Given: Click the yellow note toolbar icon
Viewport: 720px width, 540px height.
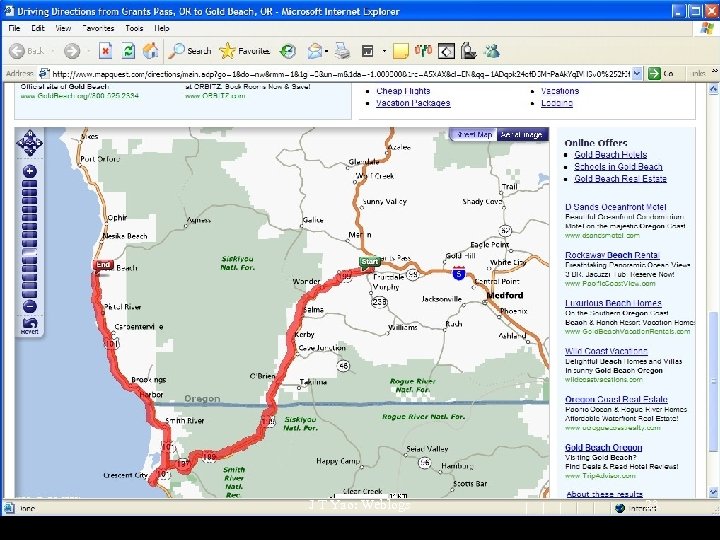Looking at the screenshot, I should [x=401, y=51].
